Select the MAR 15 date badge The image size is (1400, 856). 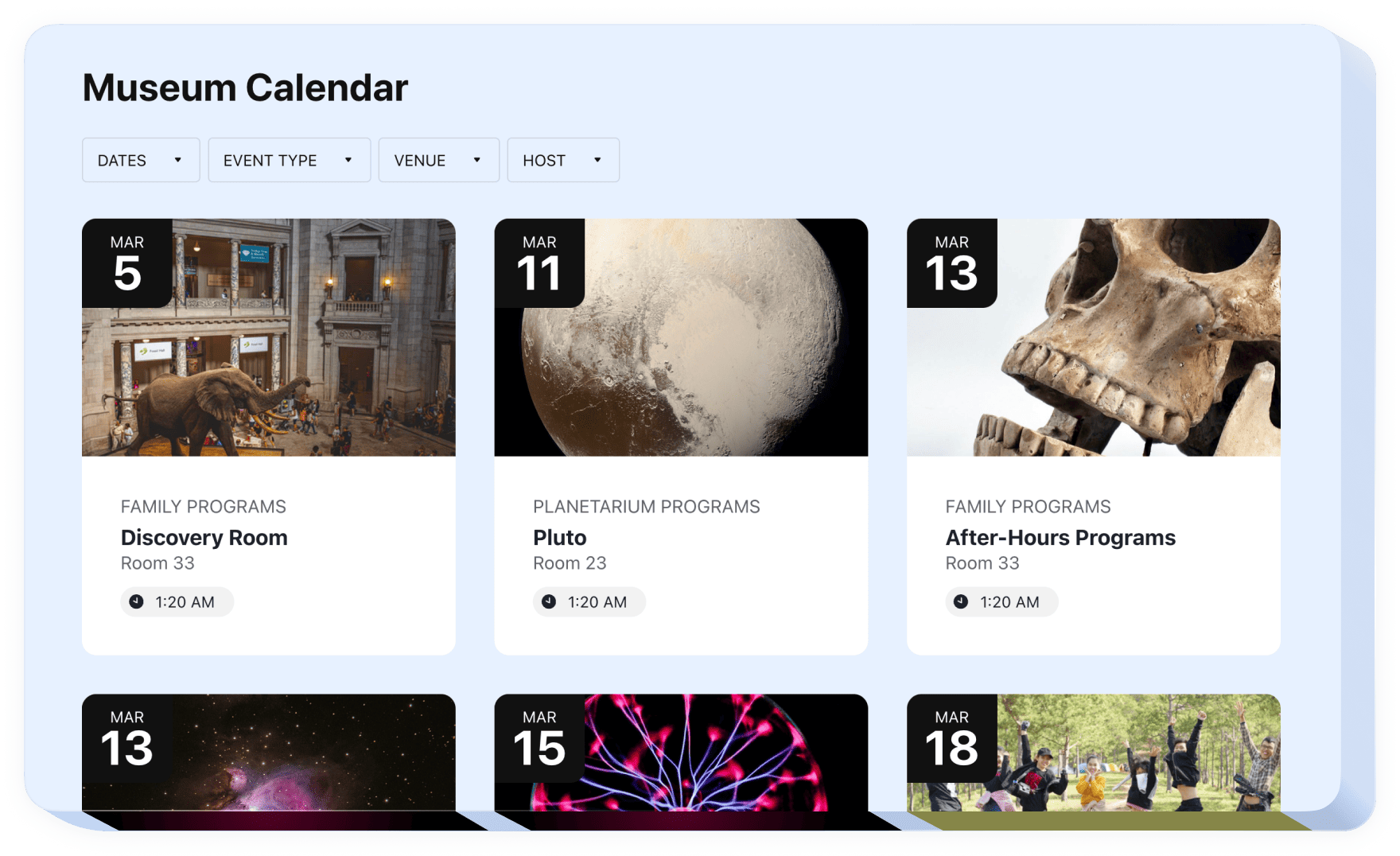539,738
